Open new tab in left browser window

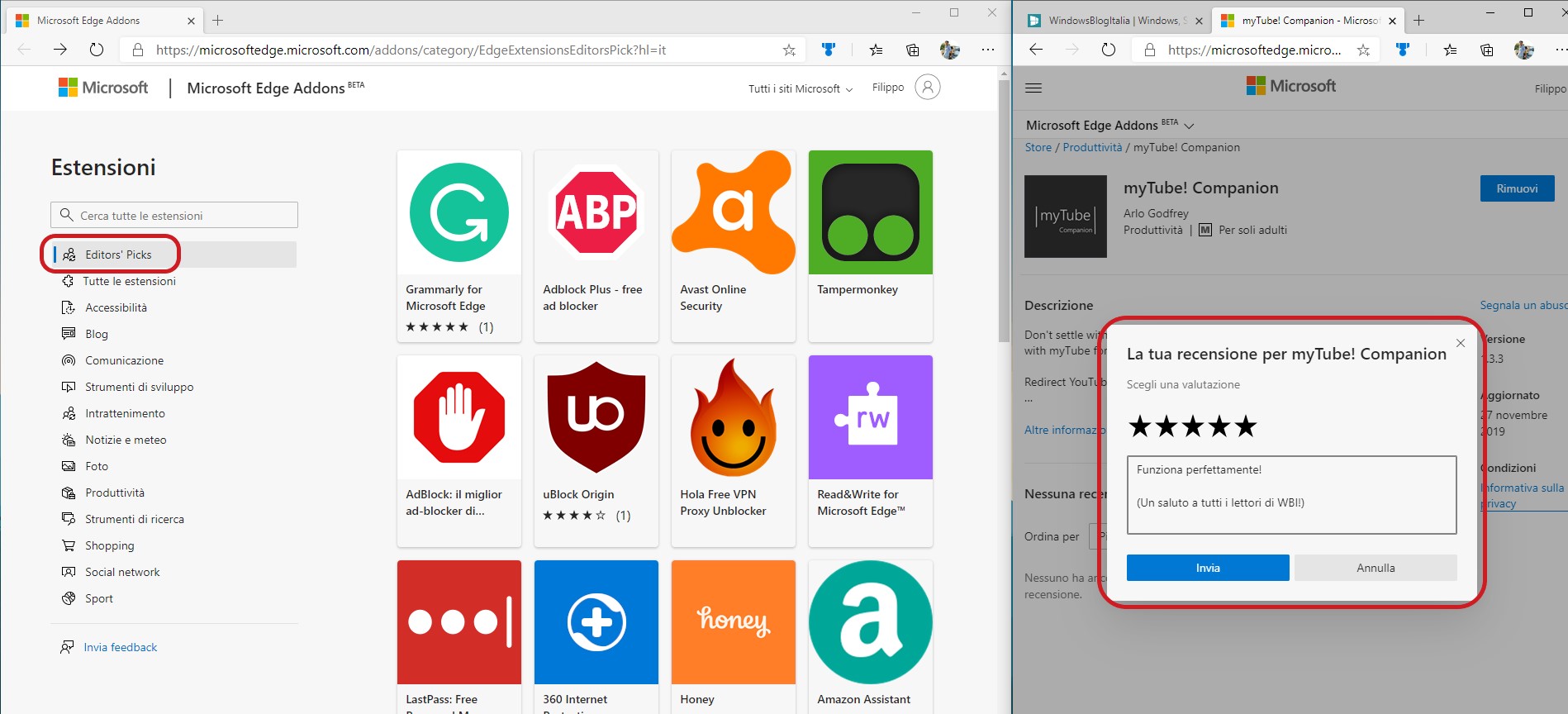[x=218, y=20]
